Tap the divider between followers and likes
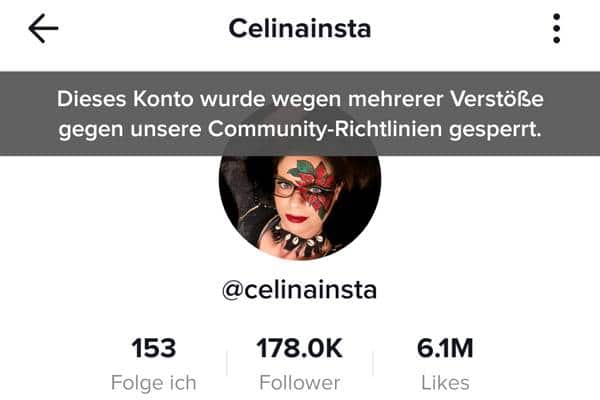600x400 pixels. coord(373,363)
